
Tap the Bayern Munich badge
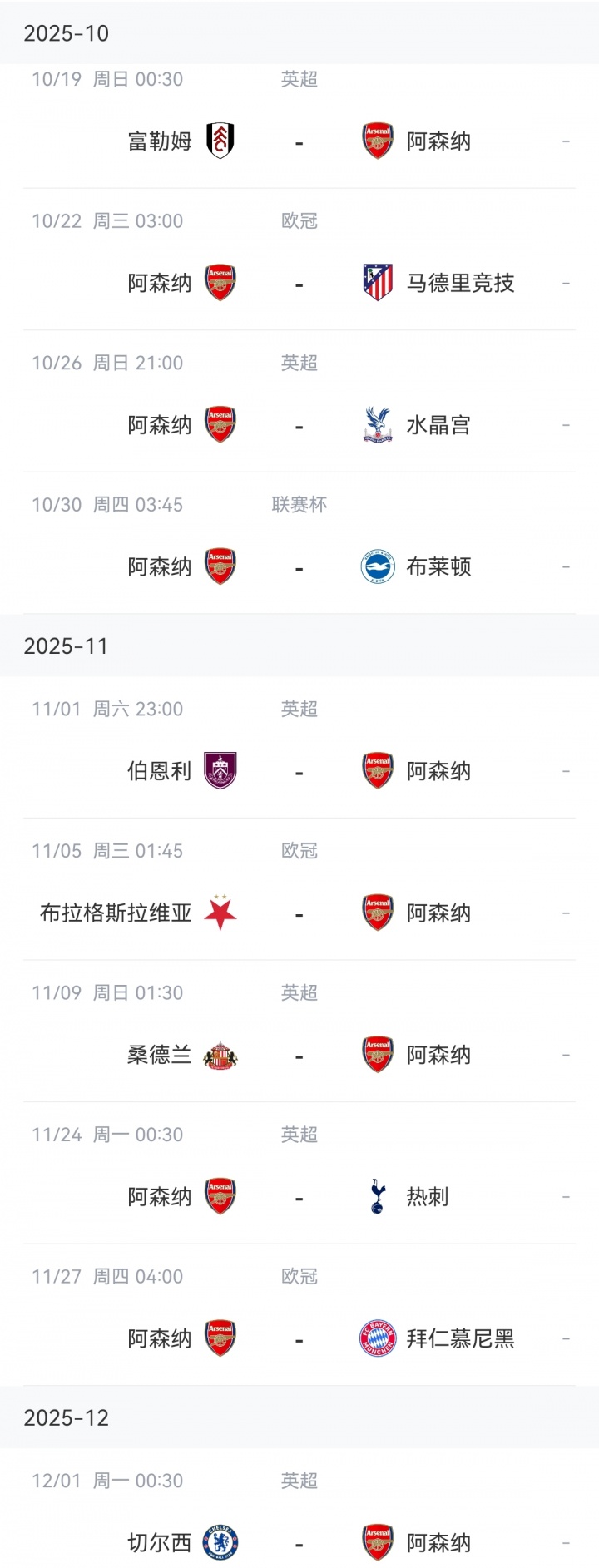[x=378, y=1339]
